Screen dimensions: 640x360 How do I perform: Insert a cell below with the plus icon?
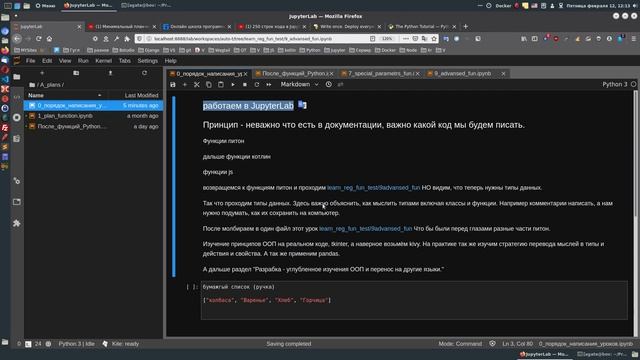185,84
